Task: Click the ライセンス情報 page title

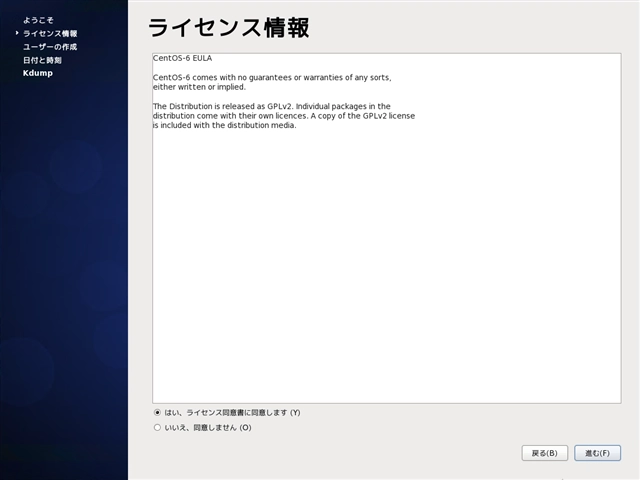Action: click(x=229, y=28)
